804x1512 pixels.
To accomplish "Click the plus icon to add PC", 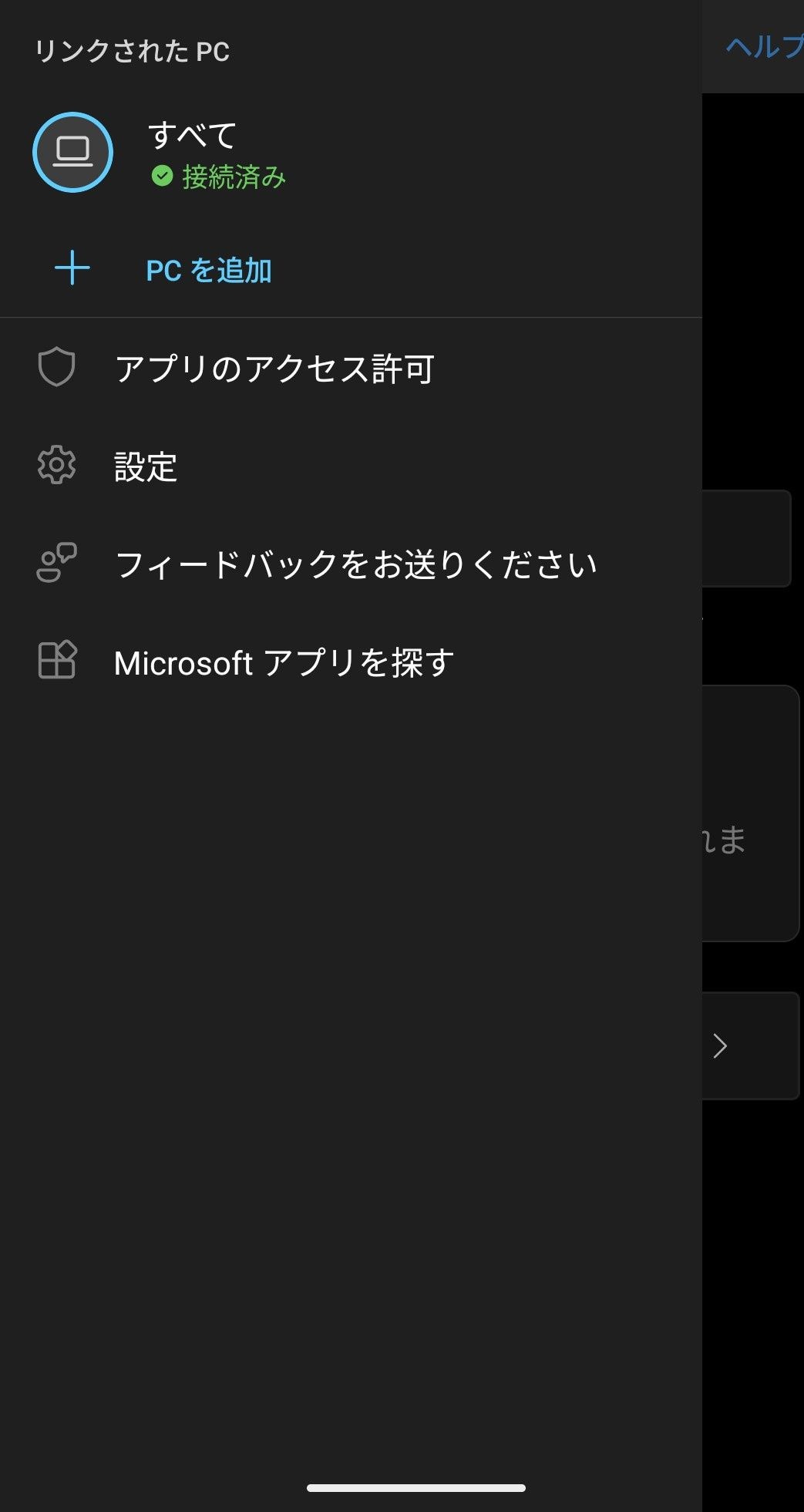I will pos(72,268).
